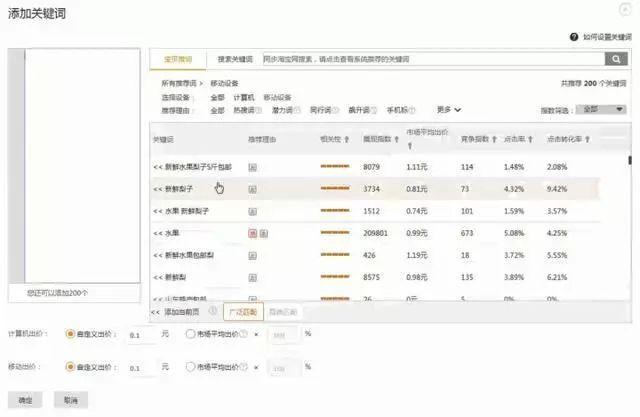Viewport: 640px width, 417px height.
Task: Sort by 相关性 column arrow
Action: 347,140
